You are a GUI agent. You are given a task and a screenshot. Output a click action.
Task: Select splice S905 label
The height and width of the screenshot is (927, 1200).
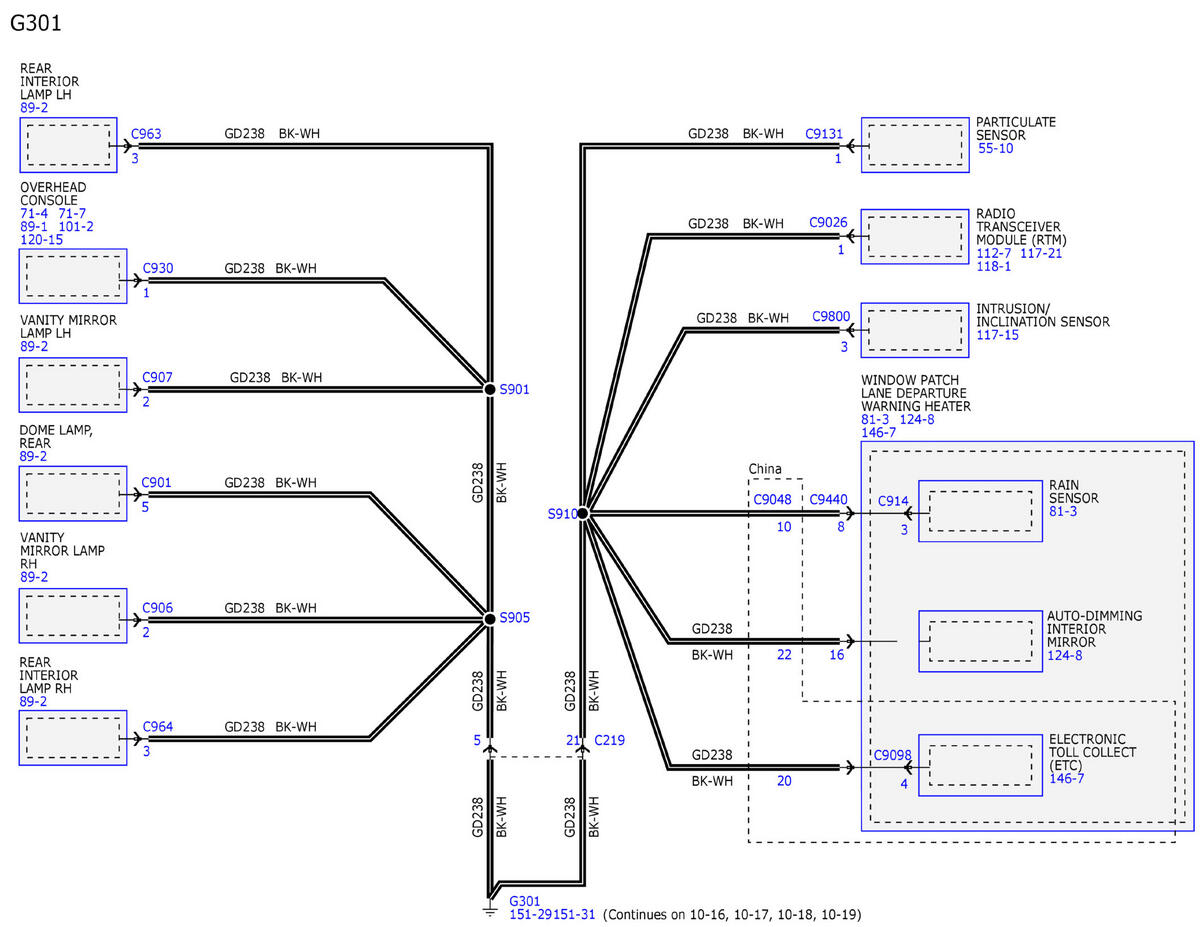pyautogui.click(x=514, y=619)
